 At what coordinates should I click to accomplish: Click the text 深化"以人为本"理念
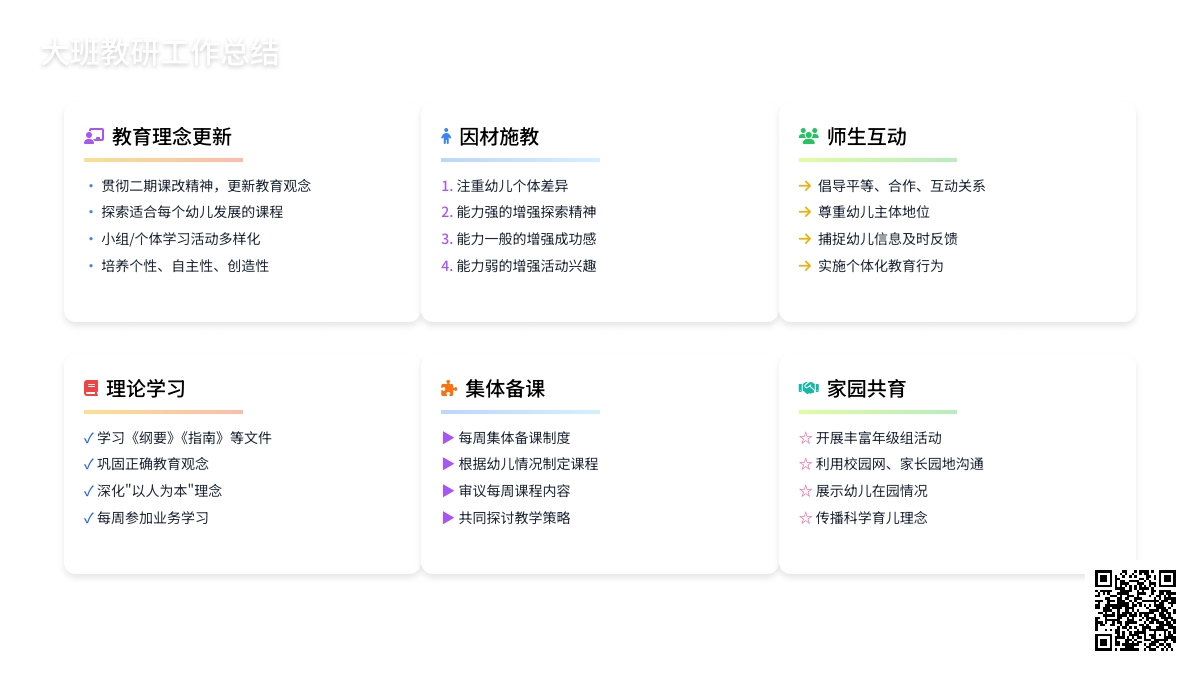(159, 491)
